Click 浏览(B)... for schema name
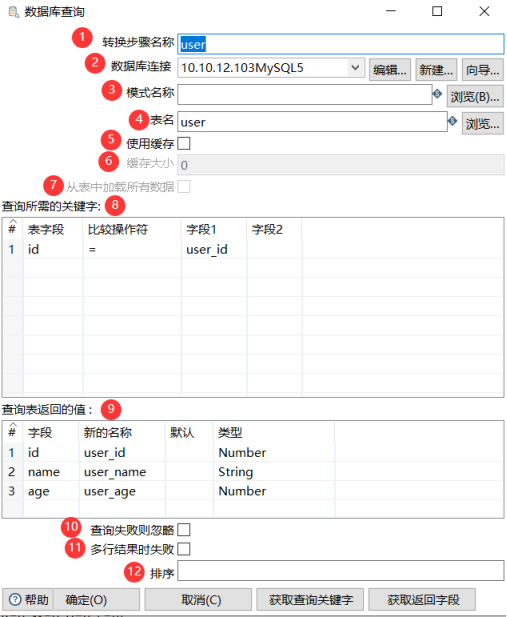The image size is (507, 617). (x=475, y=96)
